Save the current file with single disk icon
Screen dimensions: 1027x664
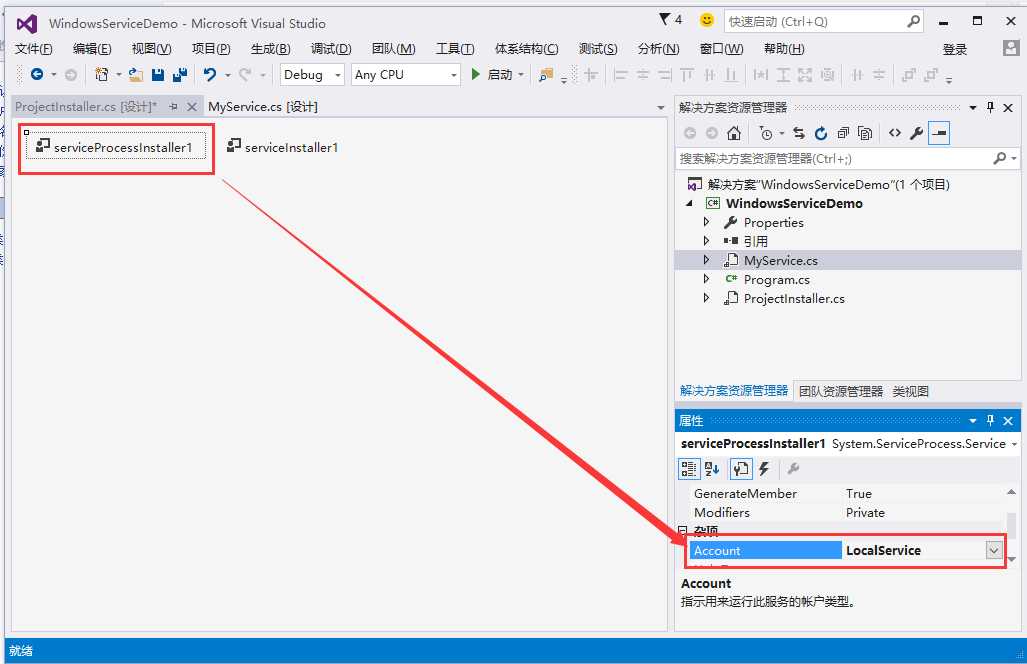coord(158,75)
